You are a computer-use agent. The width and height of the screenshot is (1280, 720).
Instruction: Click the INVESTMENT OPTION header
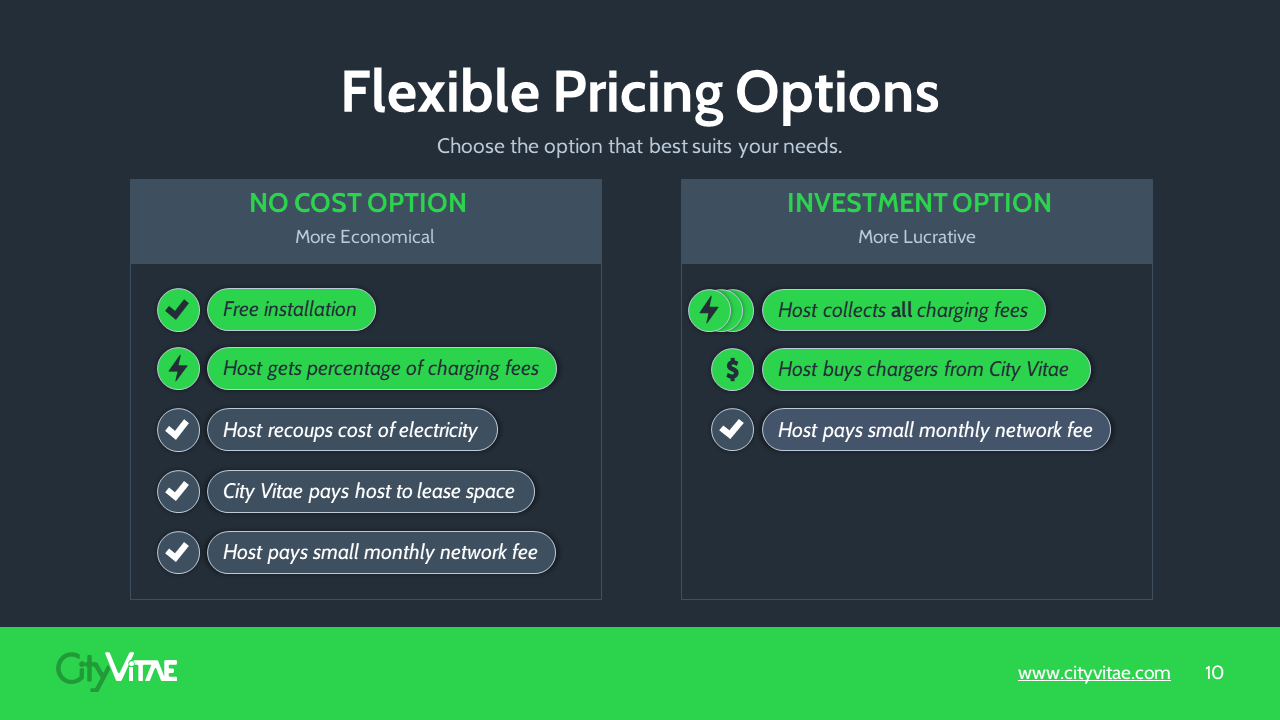[919, 203]
